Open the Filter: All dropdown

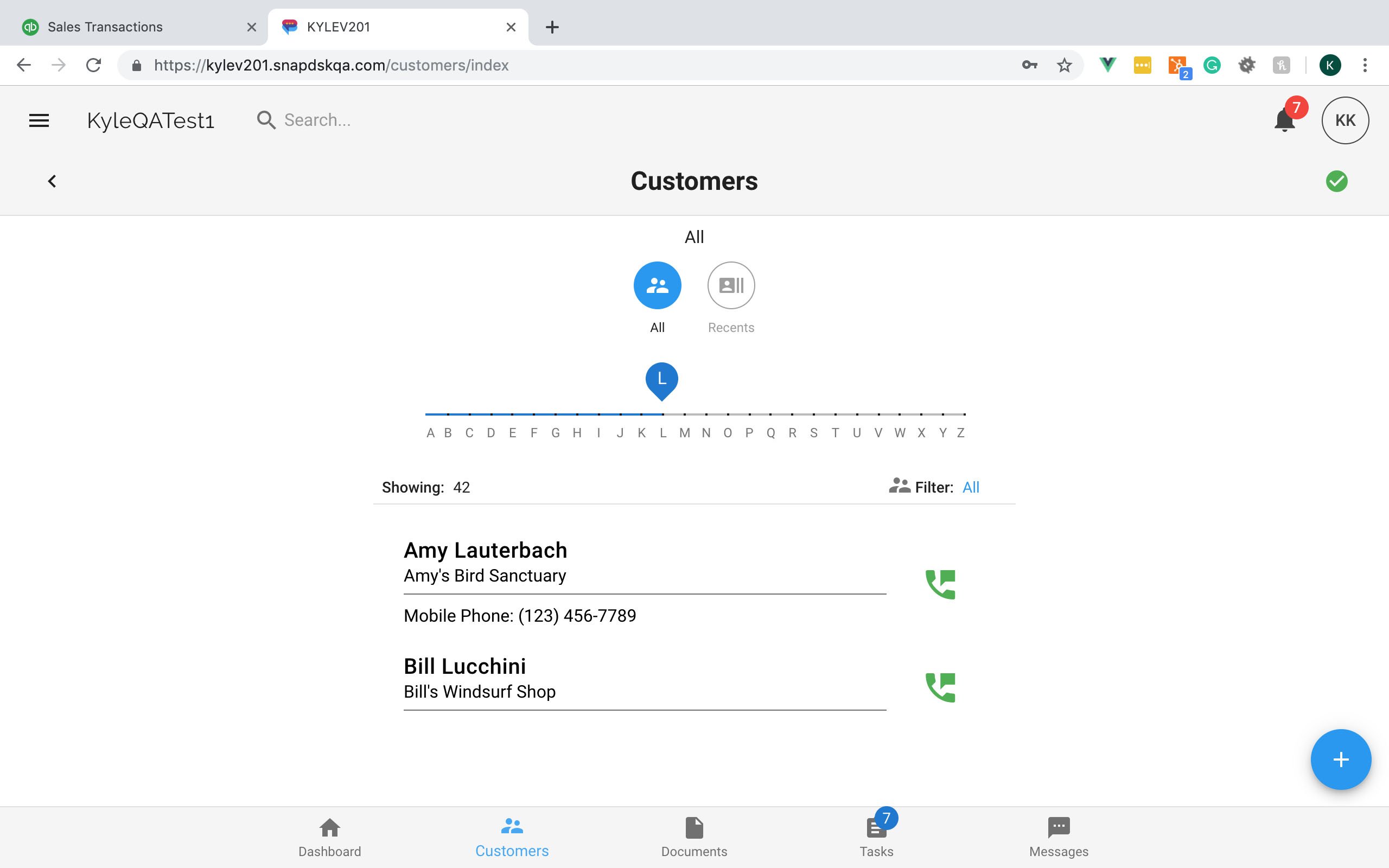pyautogui.click(x=970, y=487)
